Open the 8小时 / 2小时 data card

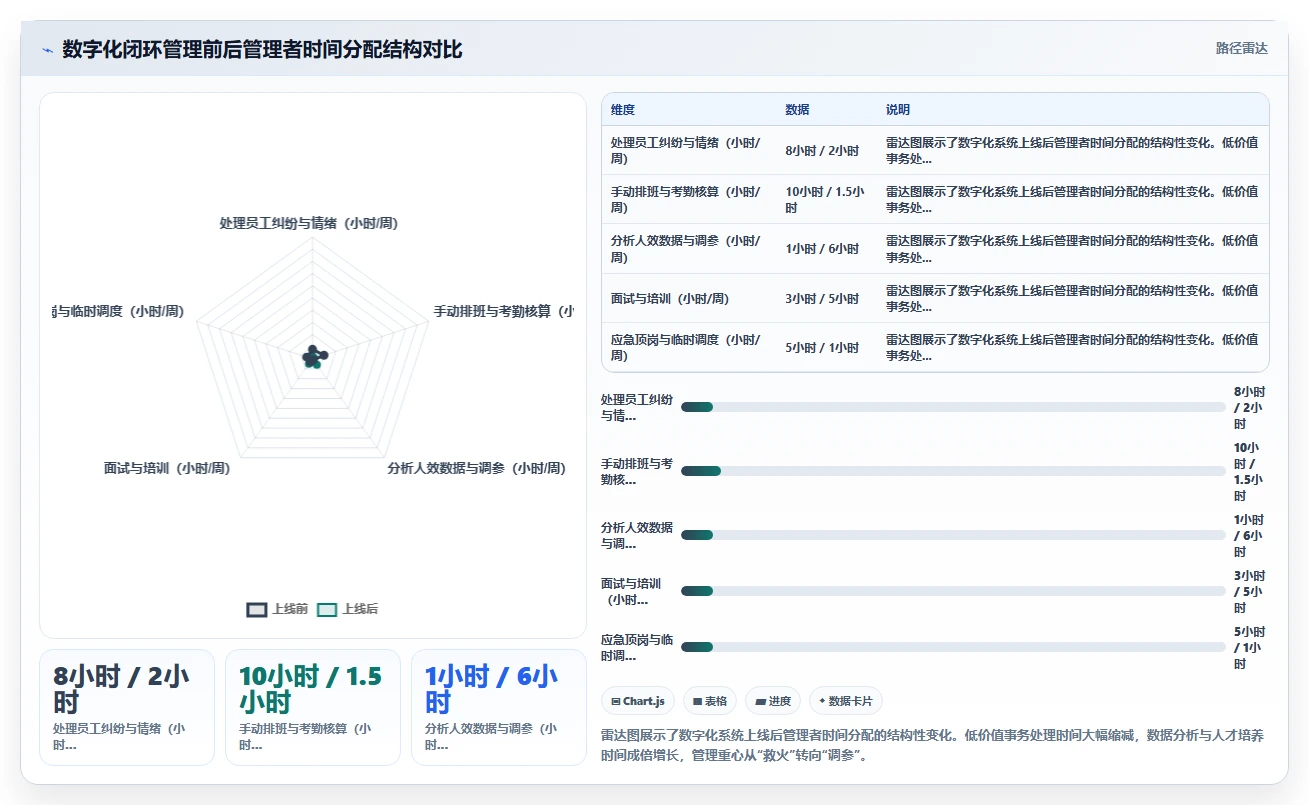click(127, 707)
